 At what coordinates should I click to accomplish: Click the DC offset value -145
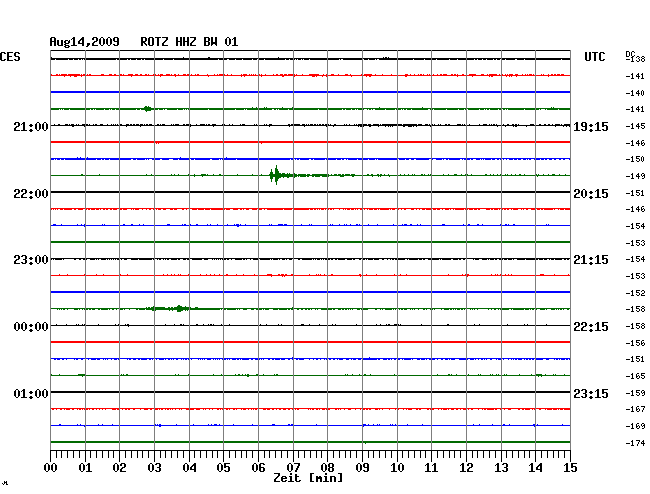point(635,126)
